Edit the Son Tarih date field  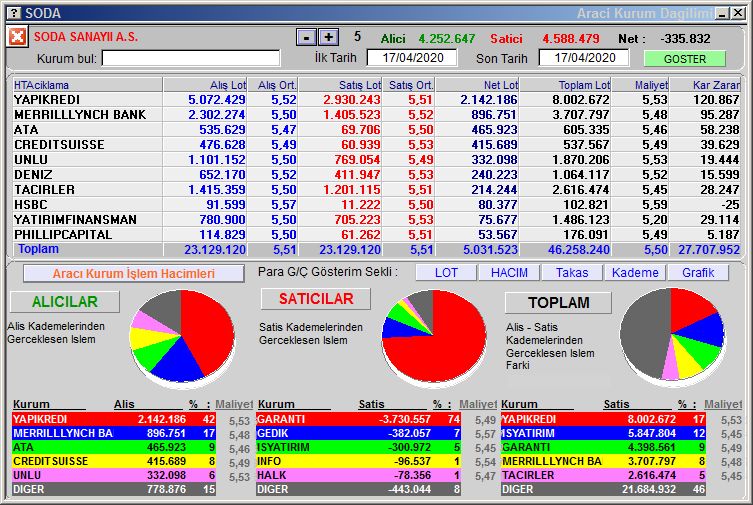(x=584, y=58)
